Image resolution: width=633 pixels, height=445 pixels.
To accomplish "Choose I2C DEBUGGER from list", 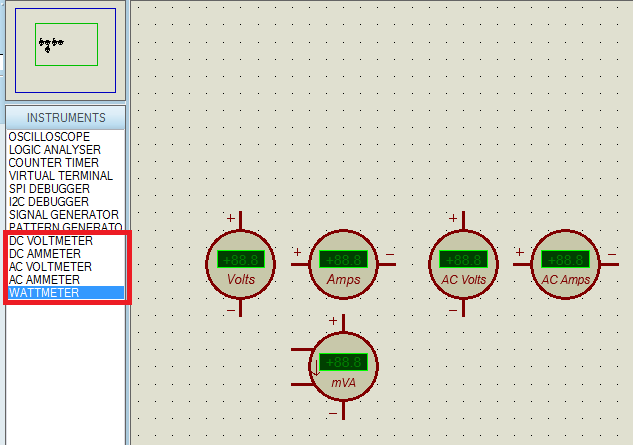I will tap(49, 202).
